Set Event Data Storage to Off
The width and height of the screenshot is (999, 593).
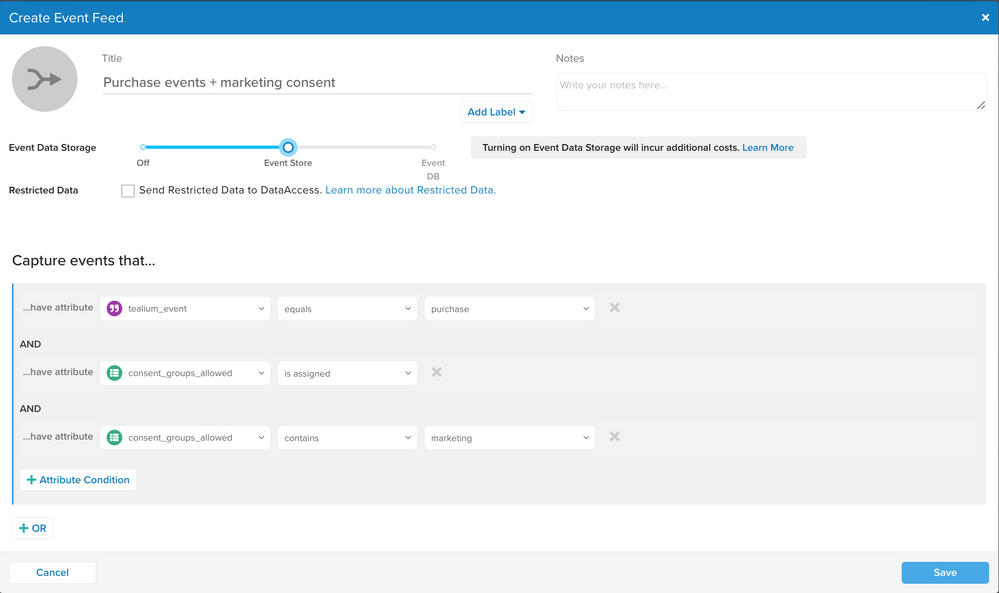tap(143, 147)
